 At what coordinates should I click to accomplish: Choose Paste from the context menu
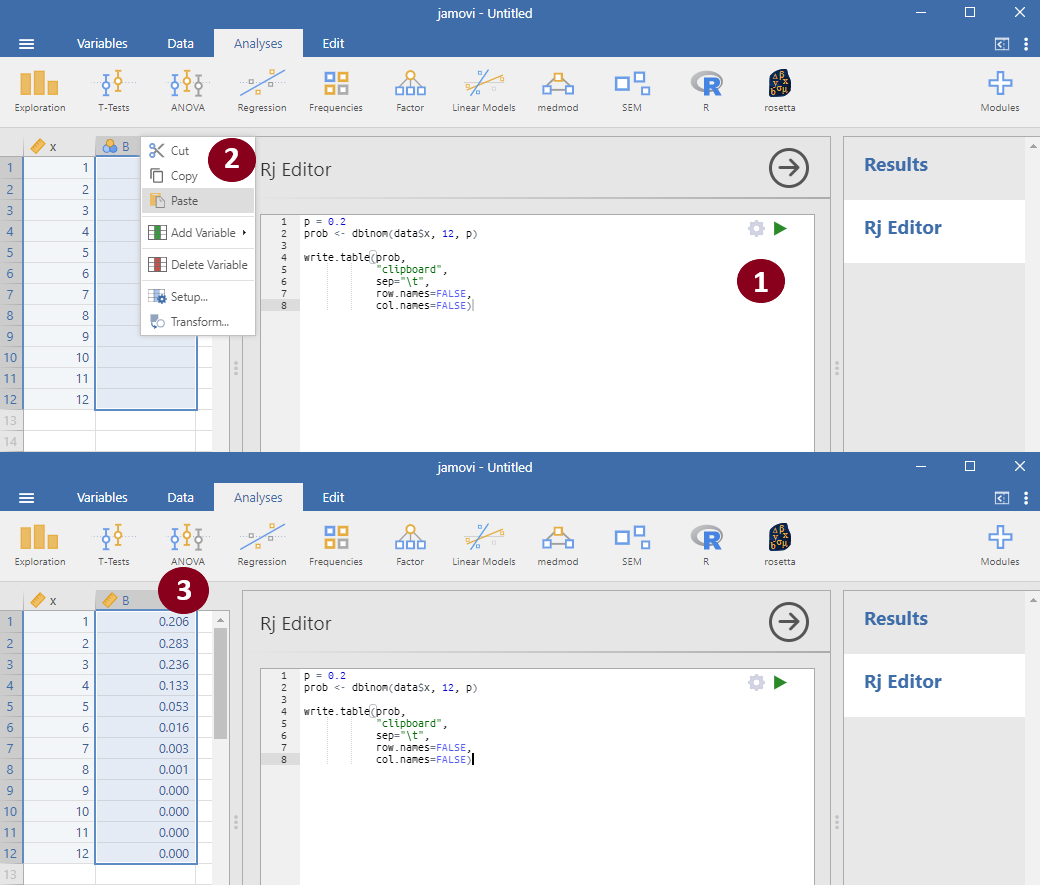tap(198, 201)
